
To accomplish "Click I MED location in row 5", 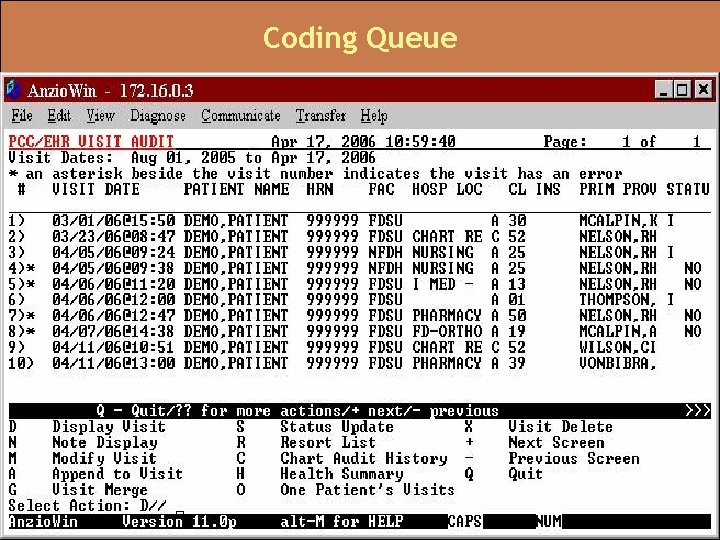I will pos(442,284).
